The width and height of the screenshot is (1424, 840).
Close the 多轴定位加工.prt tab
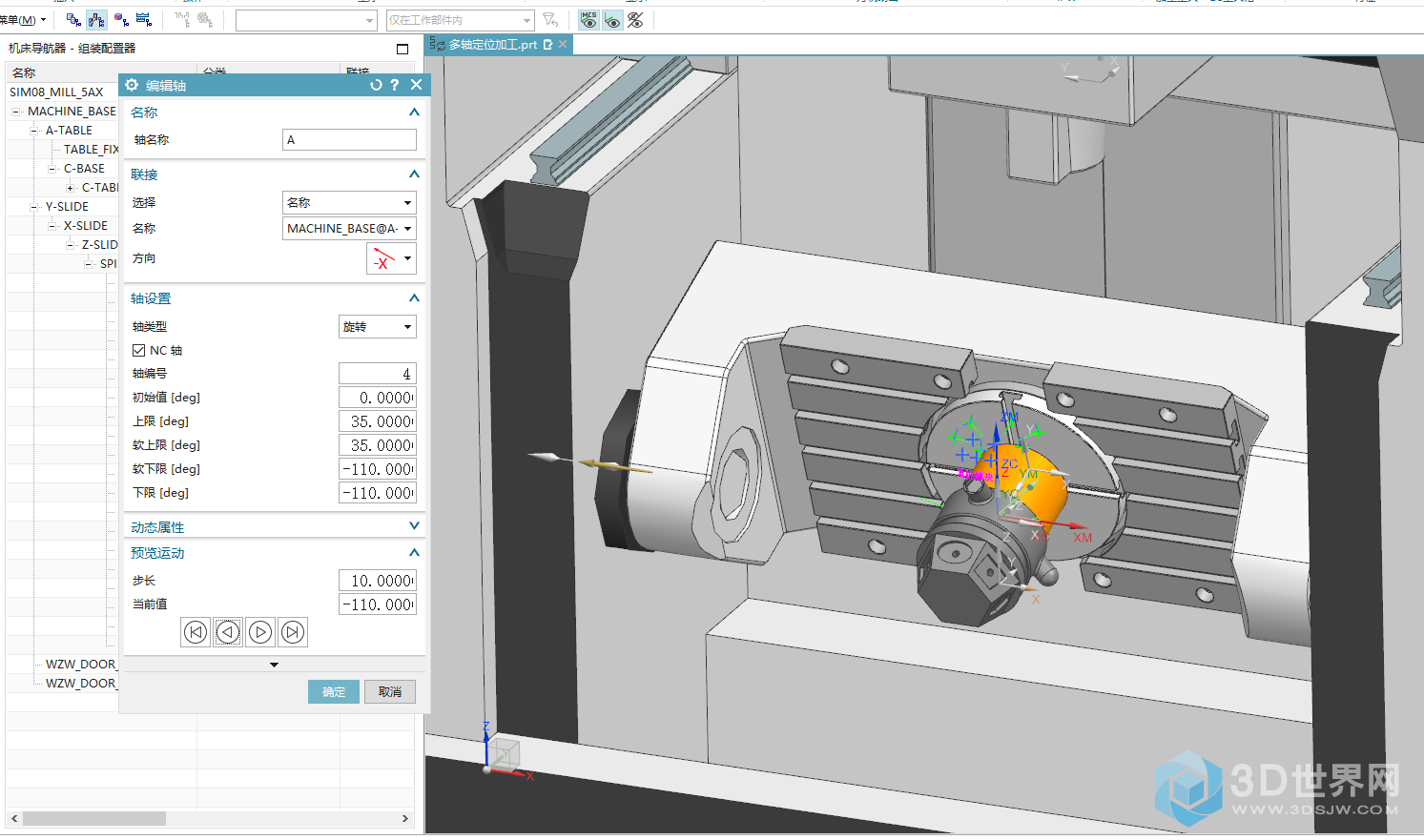point(563,45)
